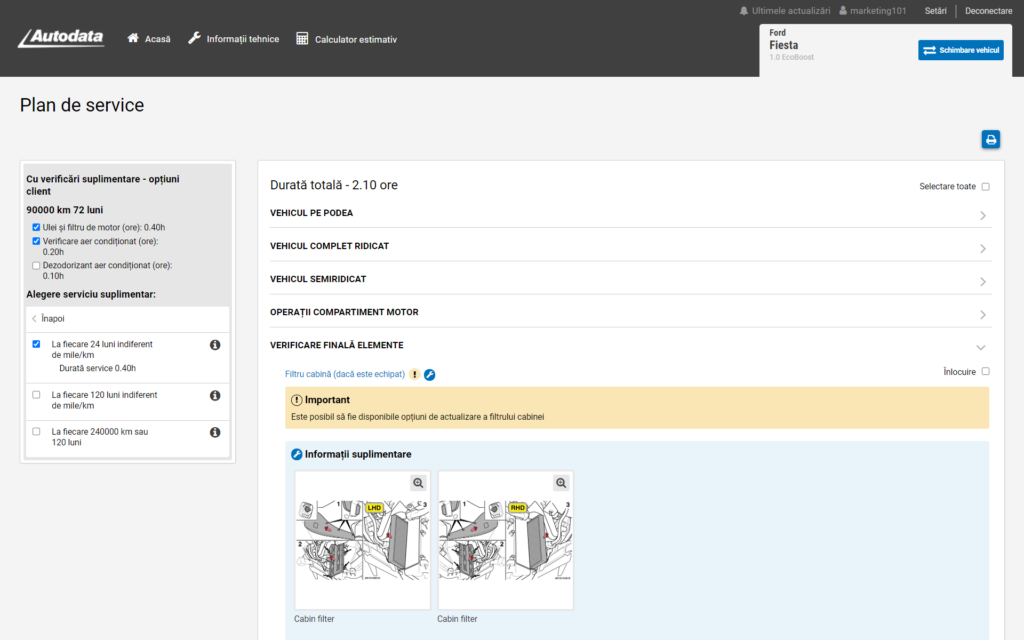Toggle the Selectare toate checkbox

tap(985, 187)
